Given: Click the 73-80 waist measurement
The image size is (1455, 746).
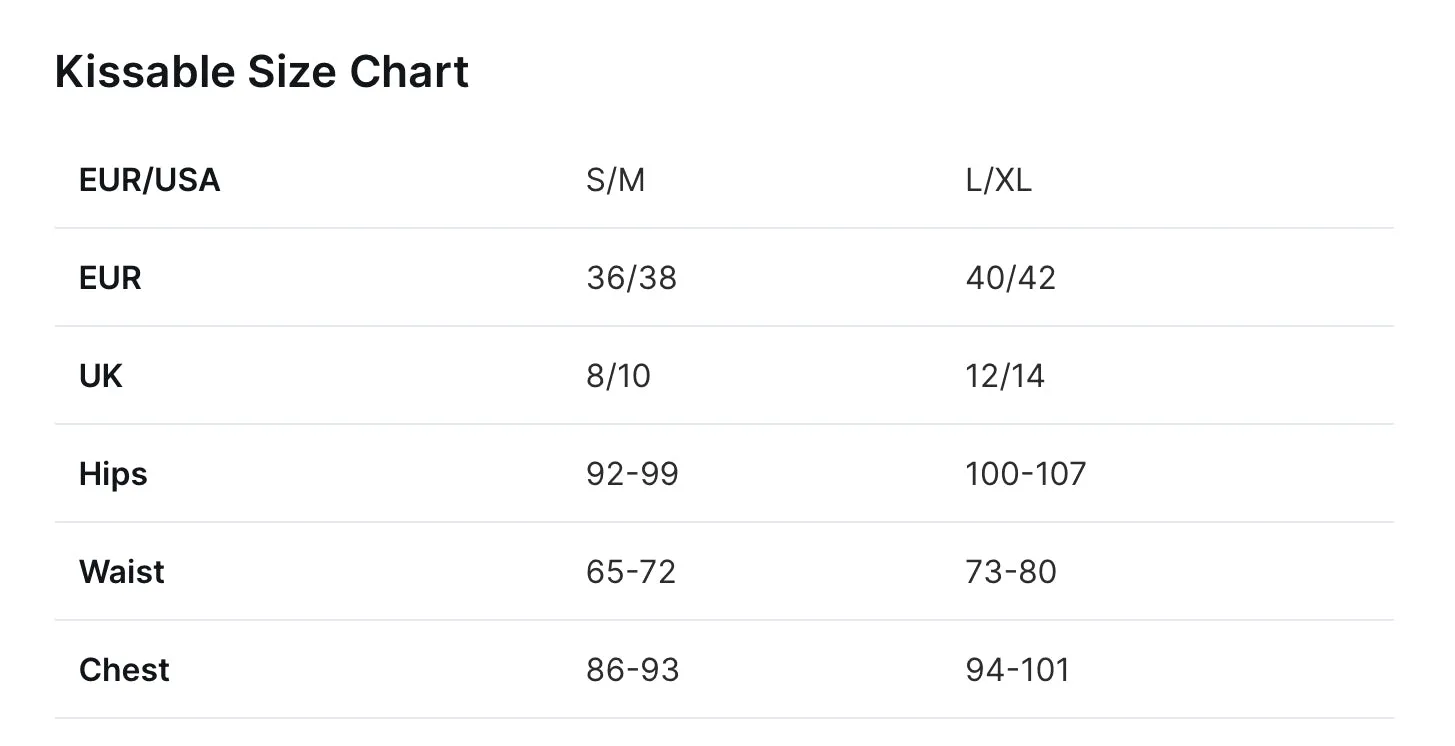Looking at the screenshot, I should click(1011, 572).
